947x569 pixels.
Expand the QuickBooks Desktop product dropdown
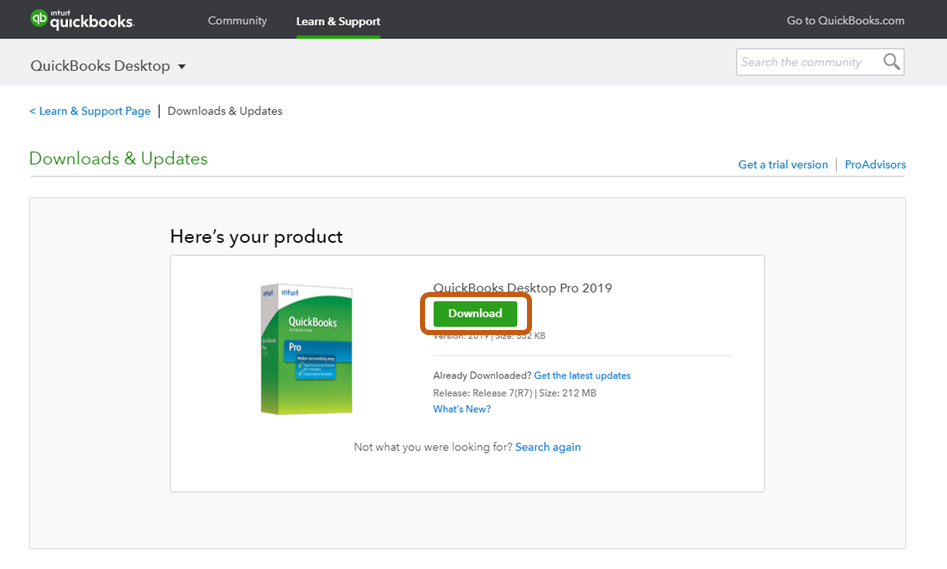[x=108, y=65]
